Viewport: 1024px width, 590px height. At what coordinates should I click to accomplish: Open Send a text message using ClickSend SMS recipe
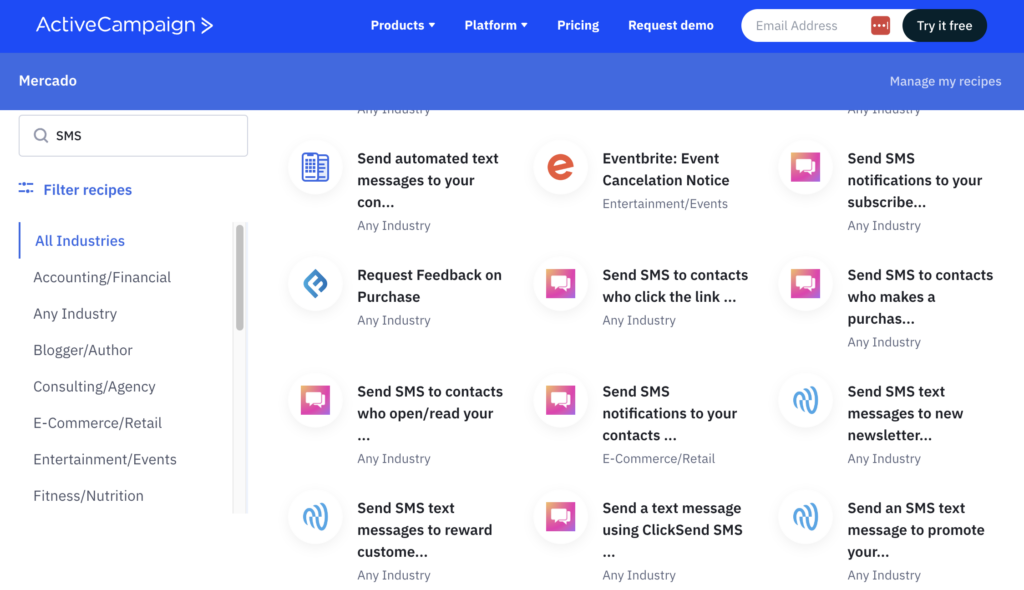point(672,530)
